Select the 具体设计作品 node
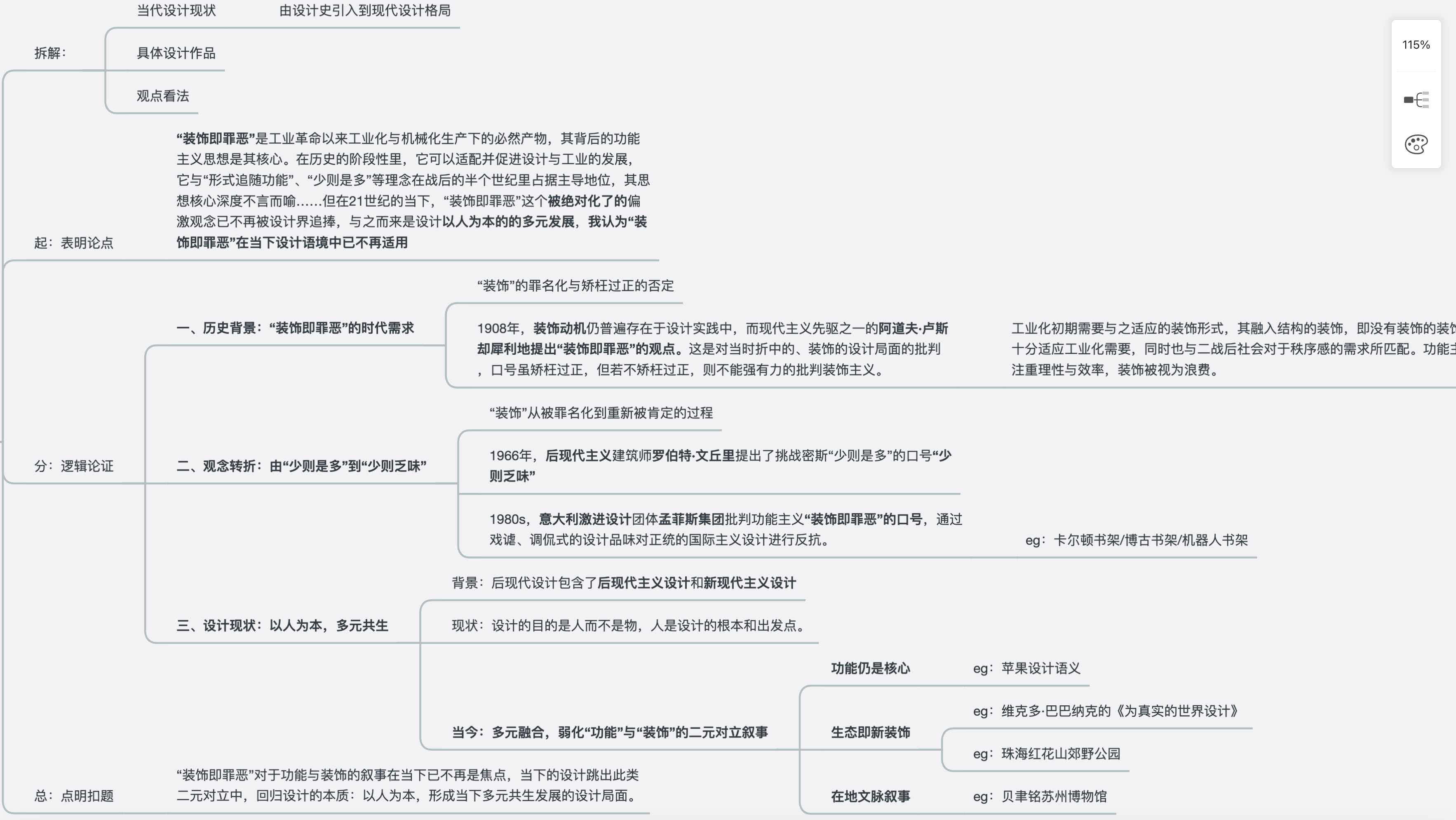 point(176,53)
